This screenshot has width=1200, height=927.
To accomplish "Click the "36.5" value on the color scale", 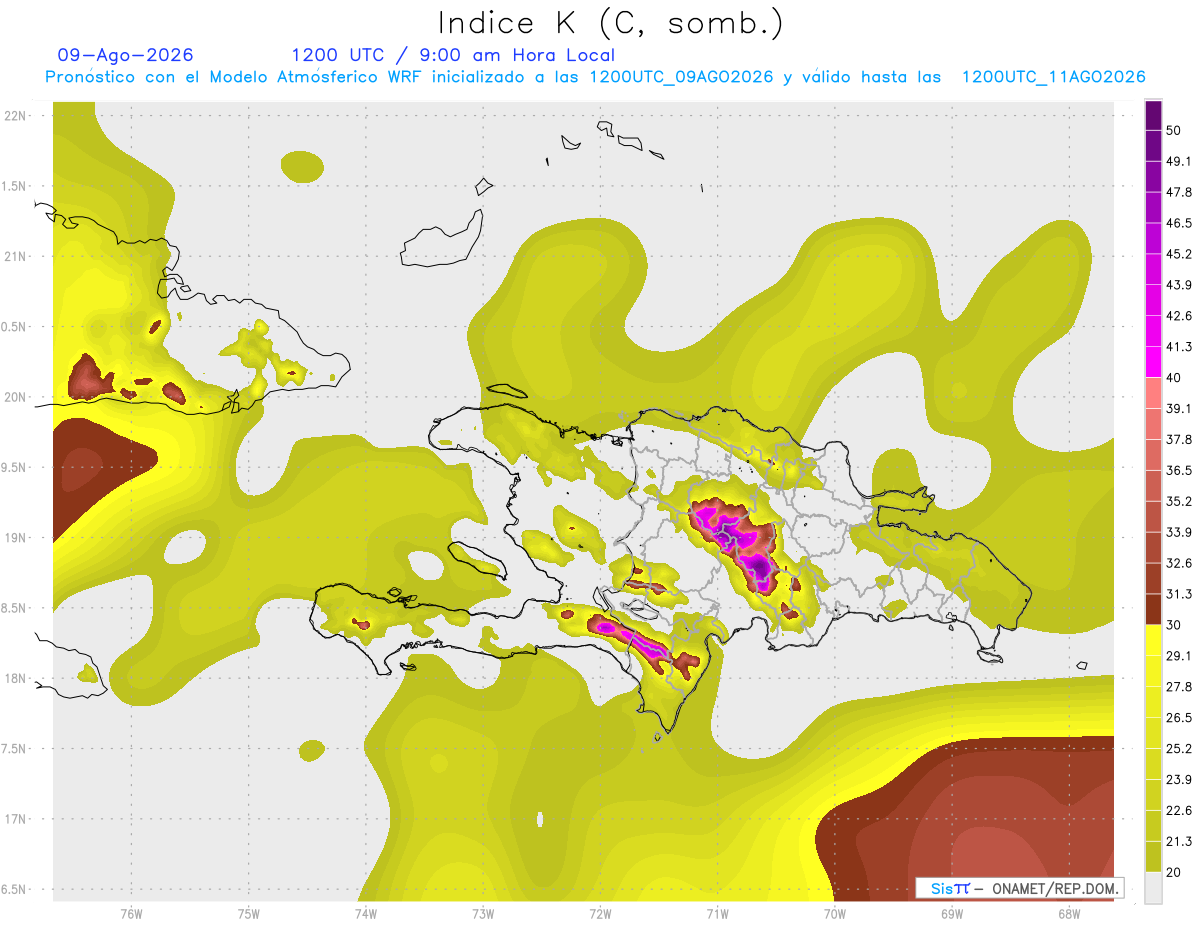I will coord(1179,470).
